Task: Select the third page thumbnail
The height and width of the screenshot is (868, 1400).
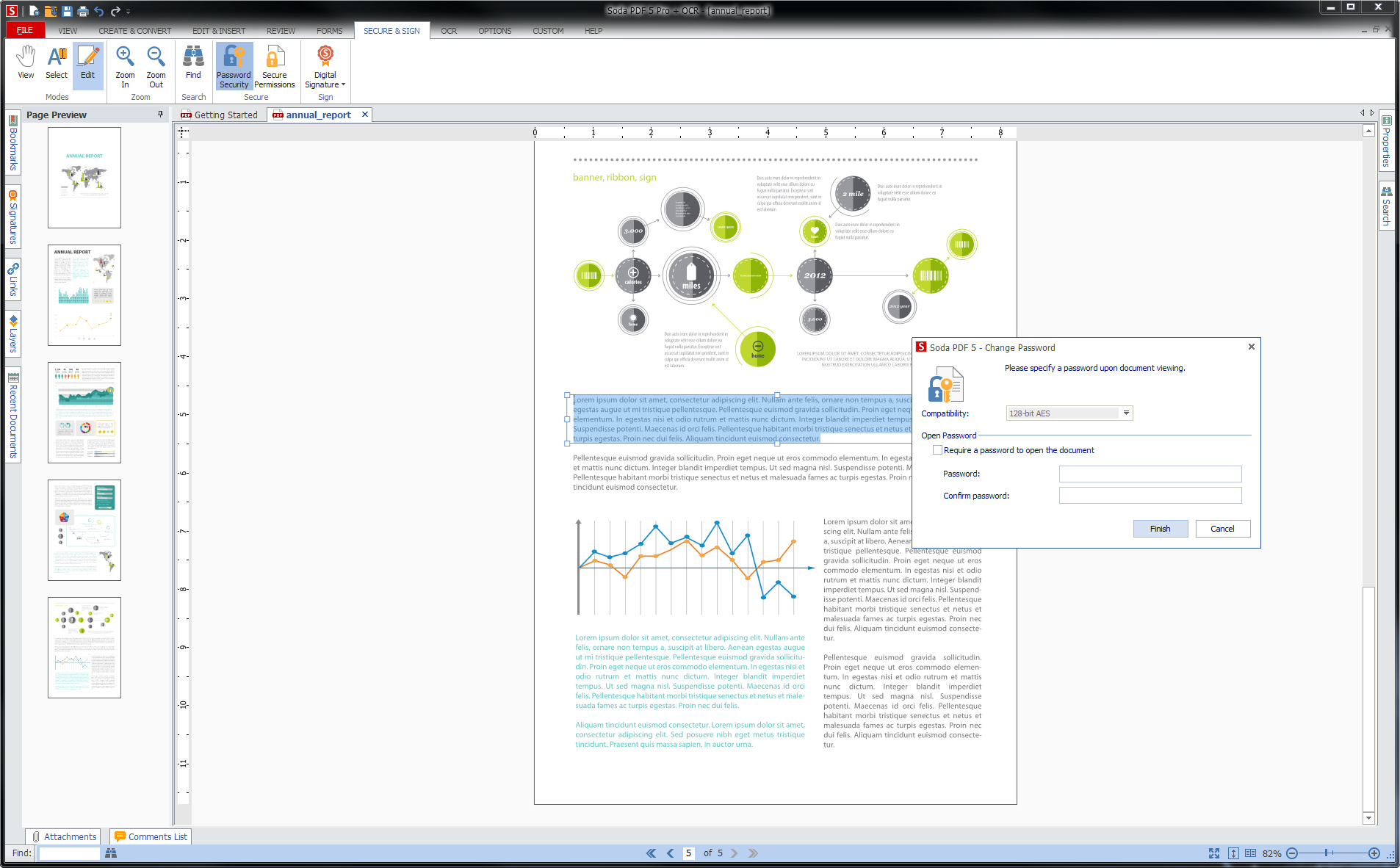Action: coord(84,413)
